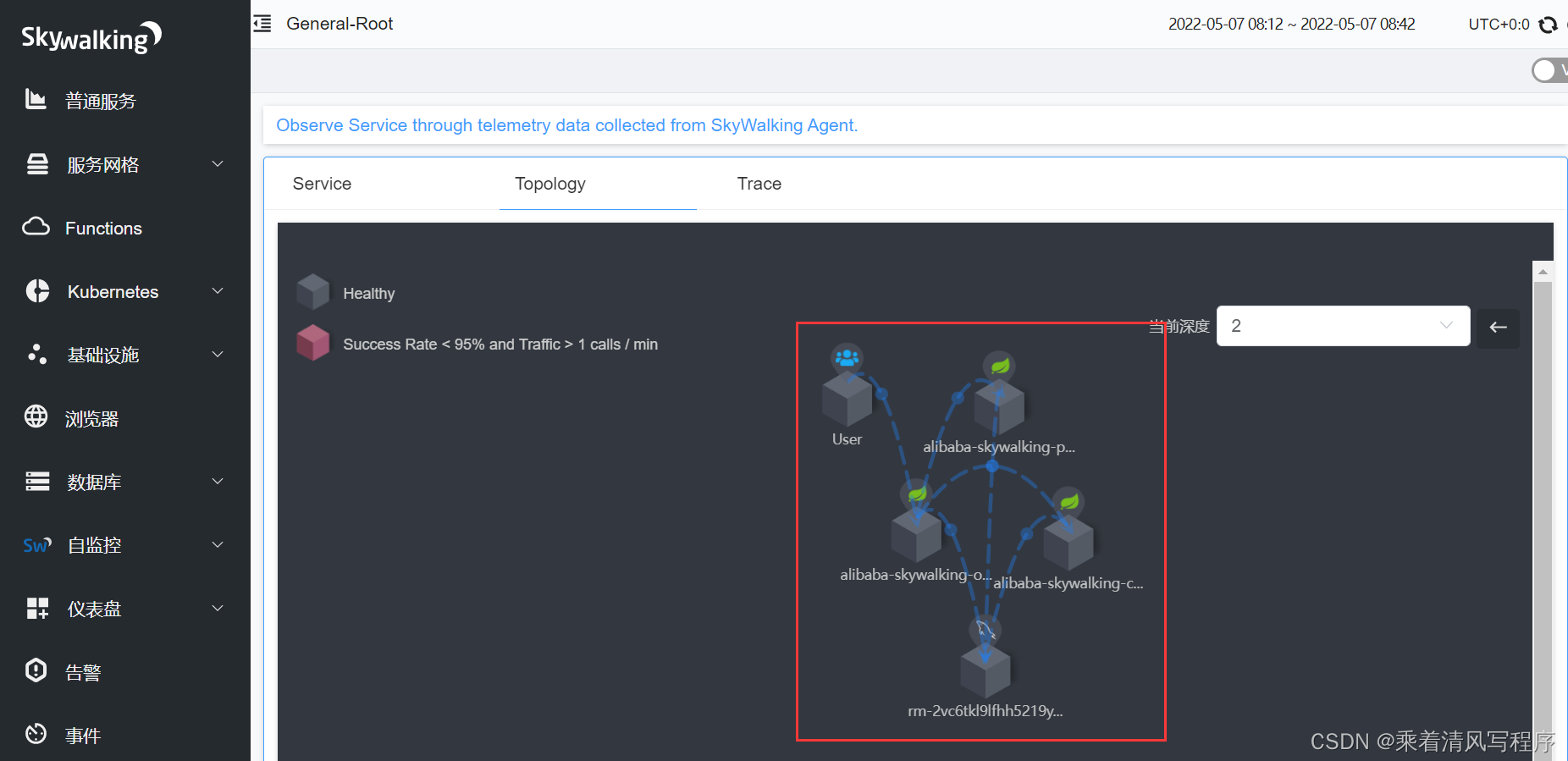The height and width of the screenshot is (761, 1568).
Task: Click the 仪表盘 dashboard icon
Action: tap(37, 608)
